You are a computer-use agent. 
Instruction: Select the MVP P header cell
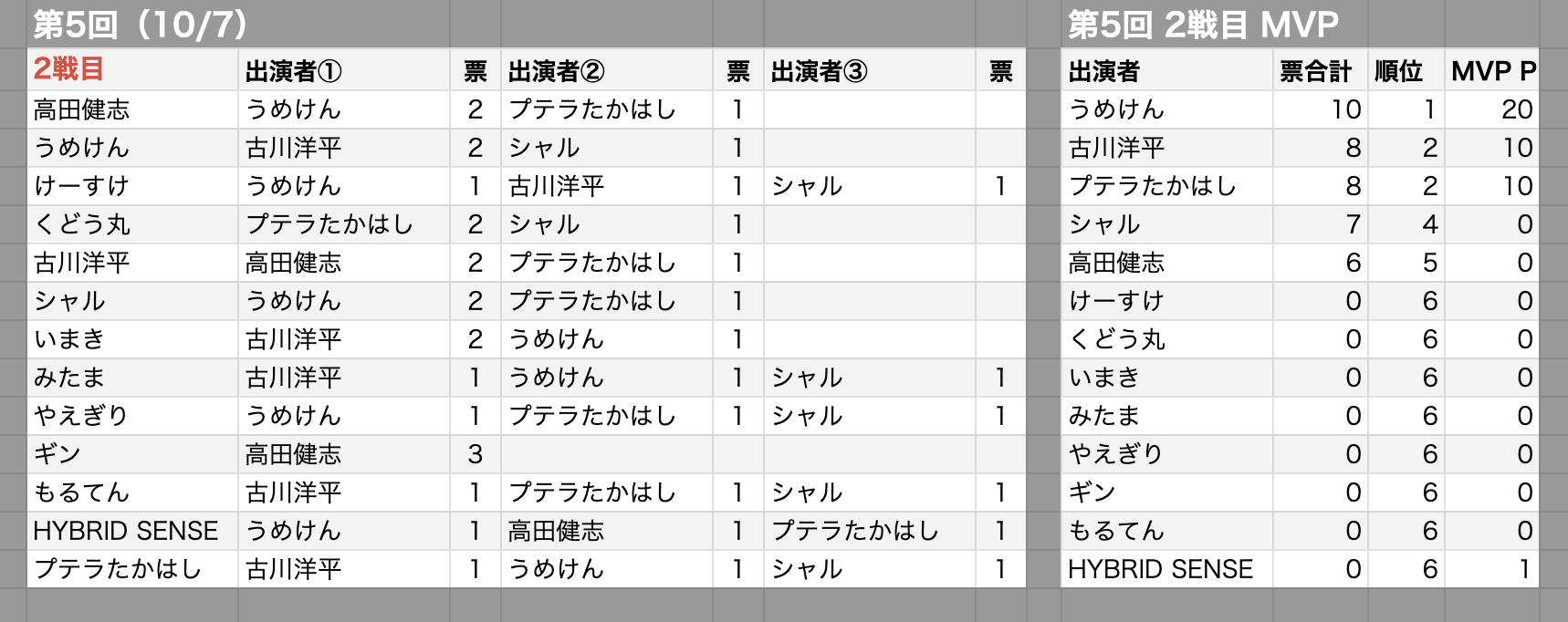pos(1493,71)
